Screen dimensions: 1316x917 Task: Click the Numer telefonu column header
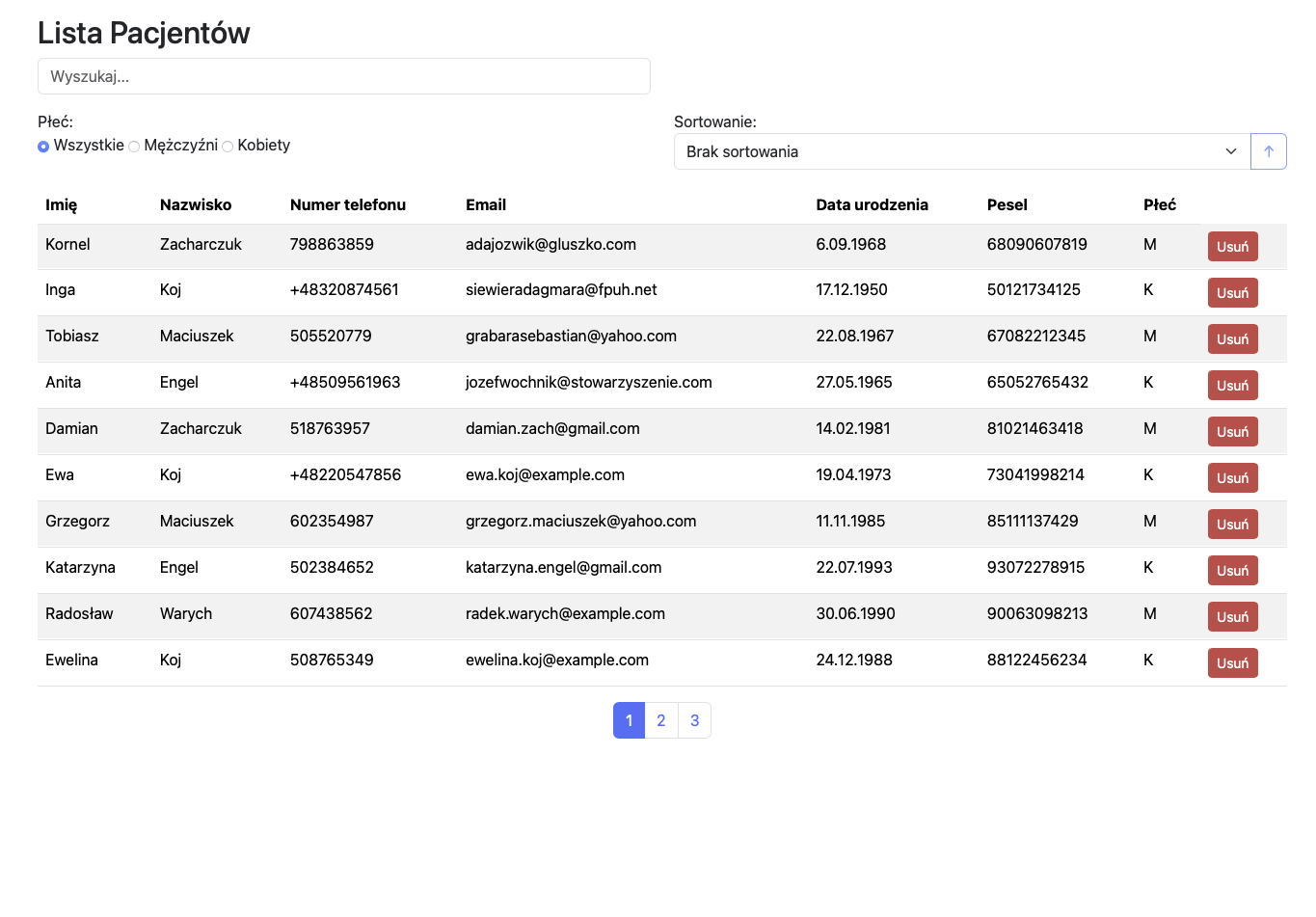(x=348, y=204)
